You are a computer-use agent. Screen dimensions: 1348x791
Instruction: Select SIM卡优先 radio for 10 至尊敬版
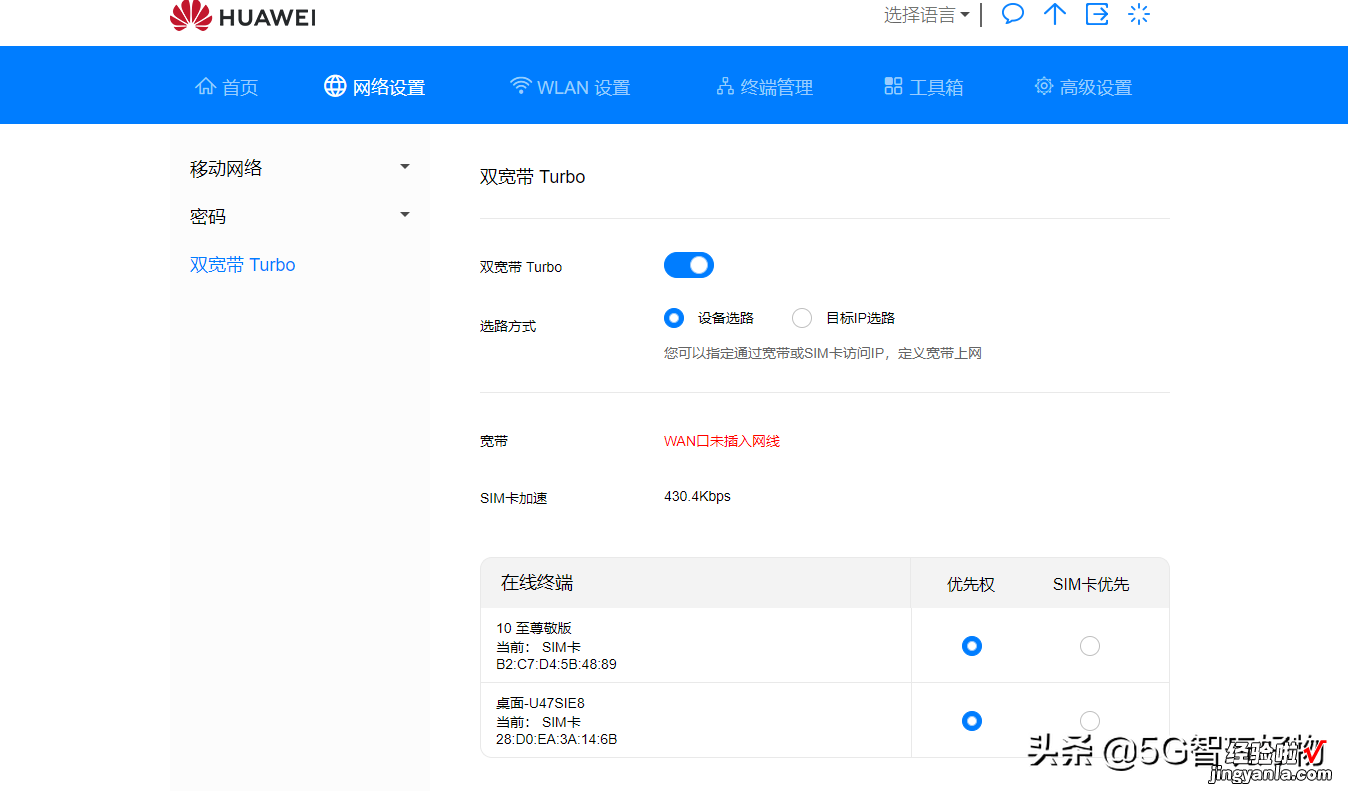pyautogui.click(x=1090, y=646)
